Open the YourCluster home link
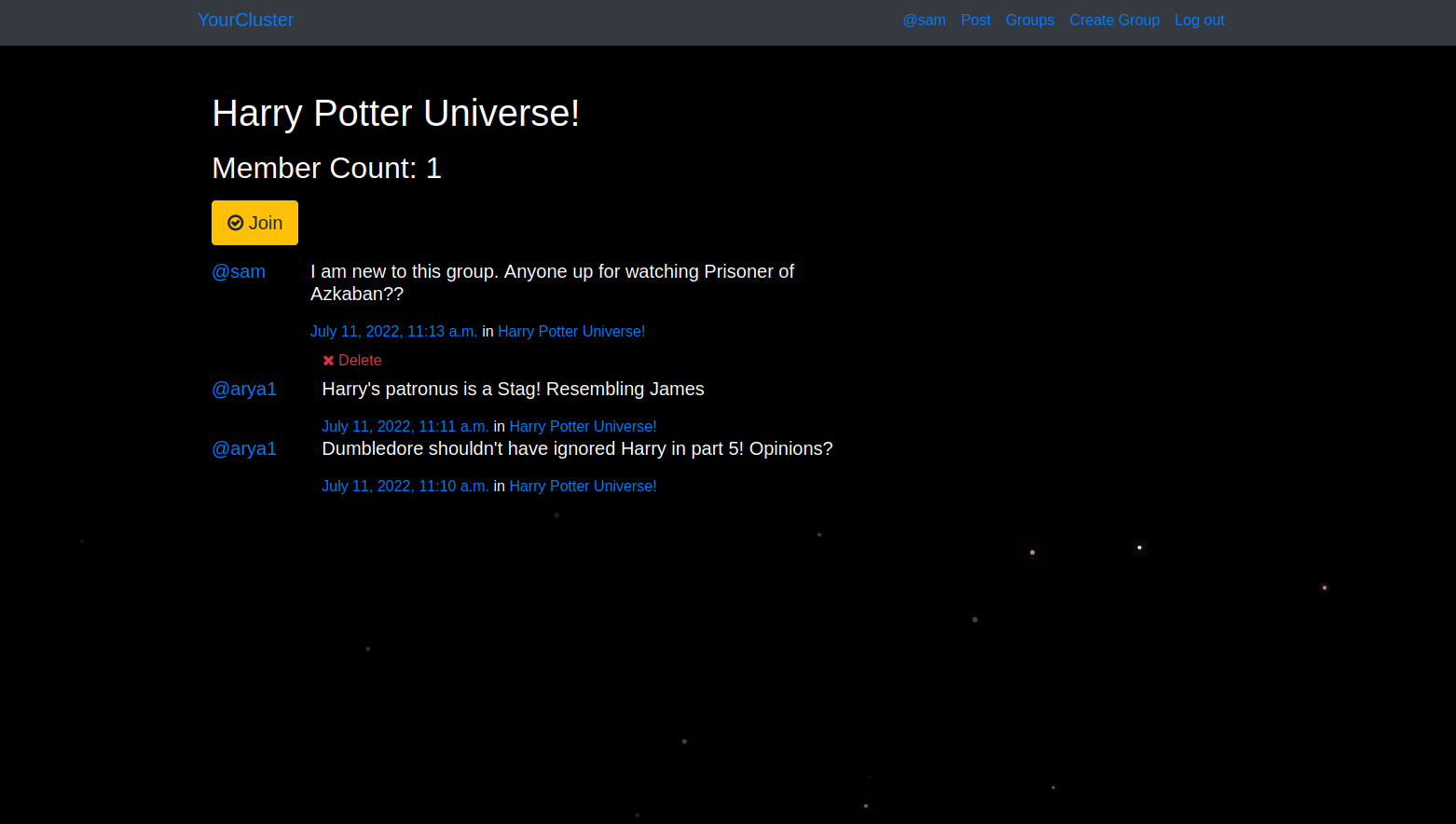 point(245,20)
